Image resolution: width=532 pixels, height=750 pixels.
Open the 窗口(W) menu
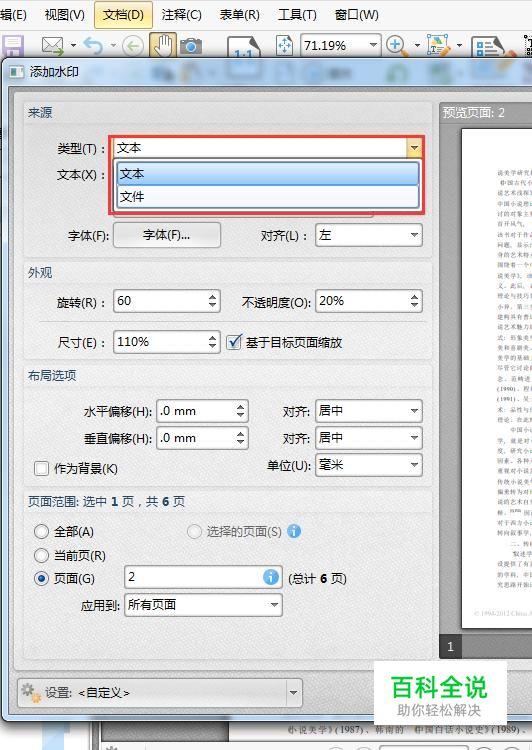click(356, 15)
